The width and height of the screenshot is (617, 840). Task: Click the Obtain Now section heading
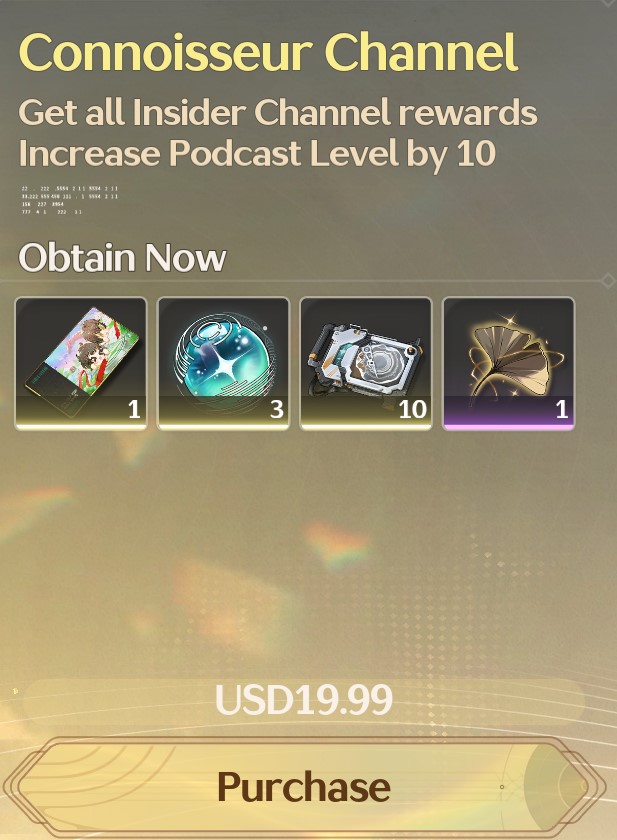122,258
